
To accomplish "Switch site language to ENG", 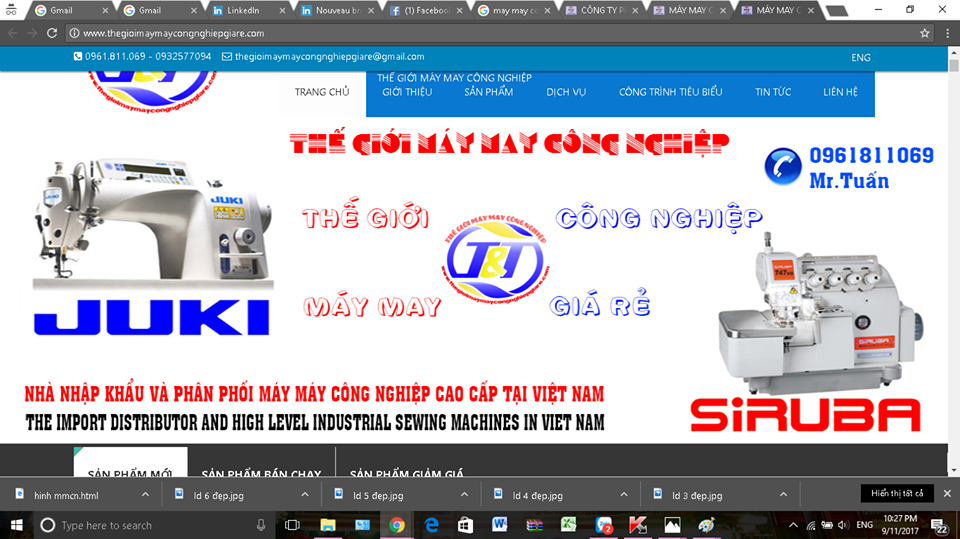I will (860, 58).
